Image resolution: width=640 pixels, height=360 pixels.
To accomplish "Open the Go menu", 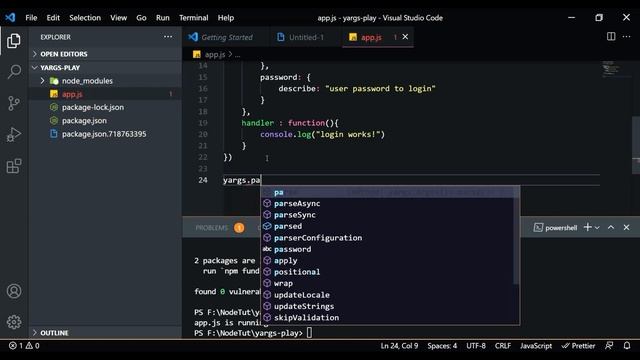I will pos(141,18).
